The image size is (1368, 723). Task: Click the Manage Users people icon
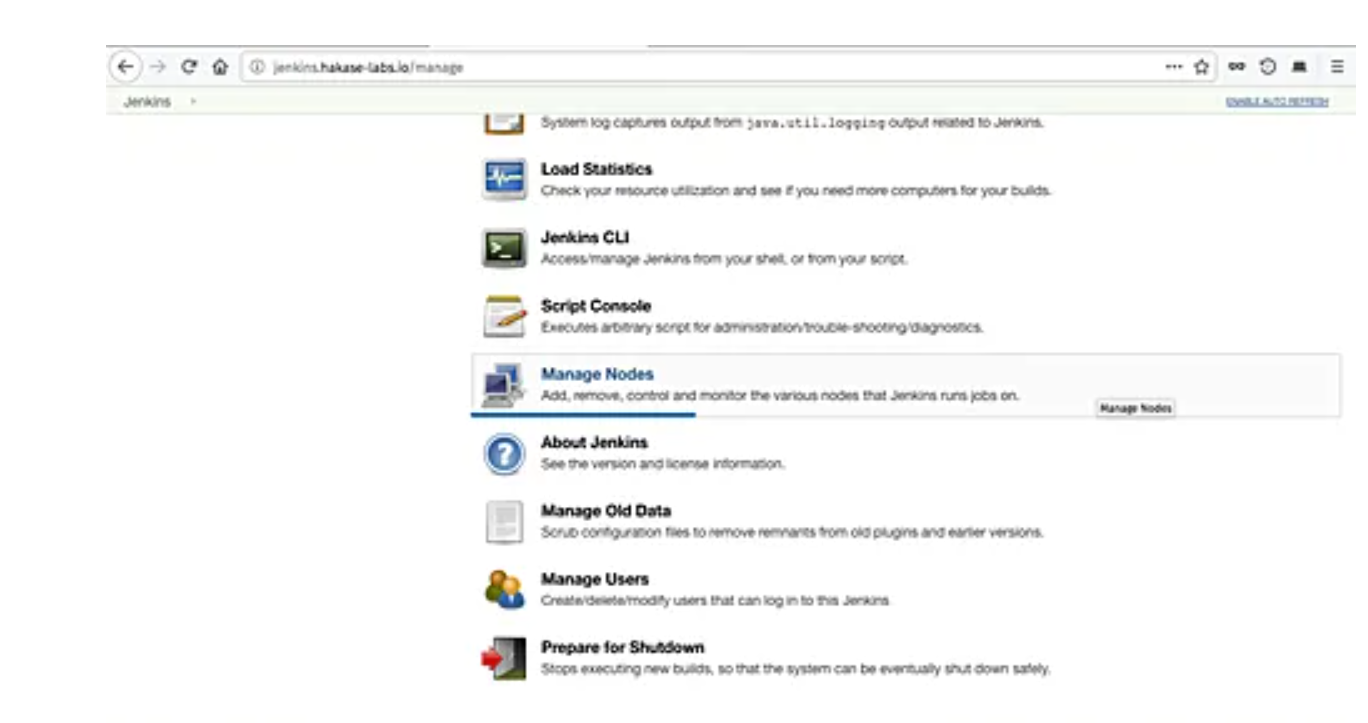[504, 589]
